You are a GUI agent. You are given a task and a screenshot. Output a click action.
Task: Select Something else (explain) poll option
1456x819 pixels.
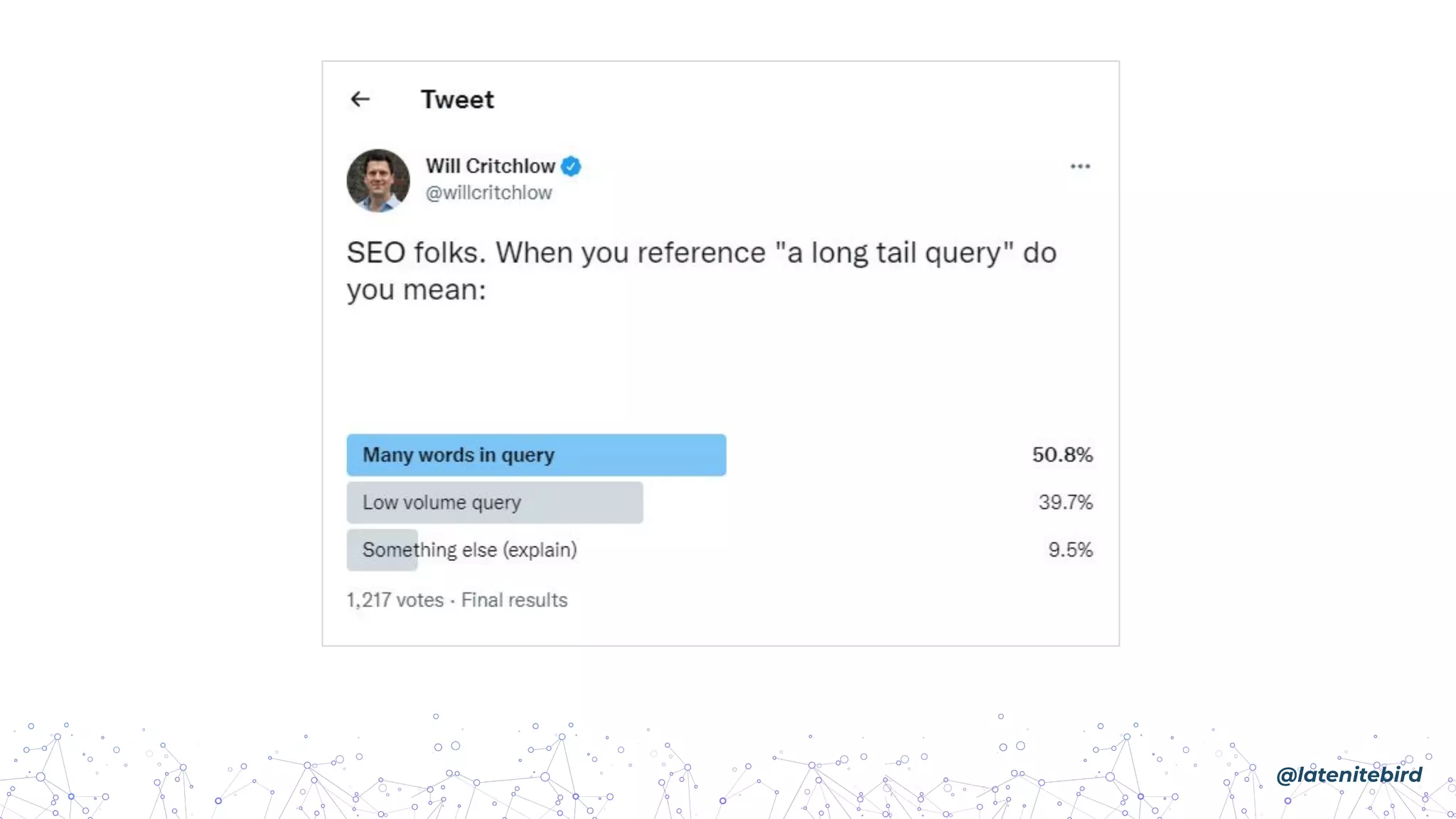pos(469,550)
